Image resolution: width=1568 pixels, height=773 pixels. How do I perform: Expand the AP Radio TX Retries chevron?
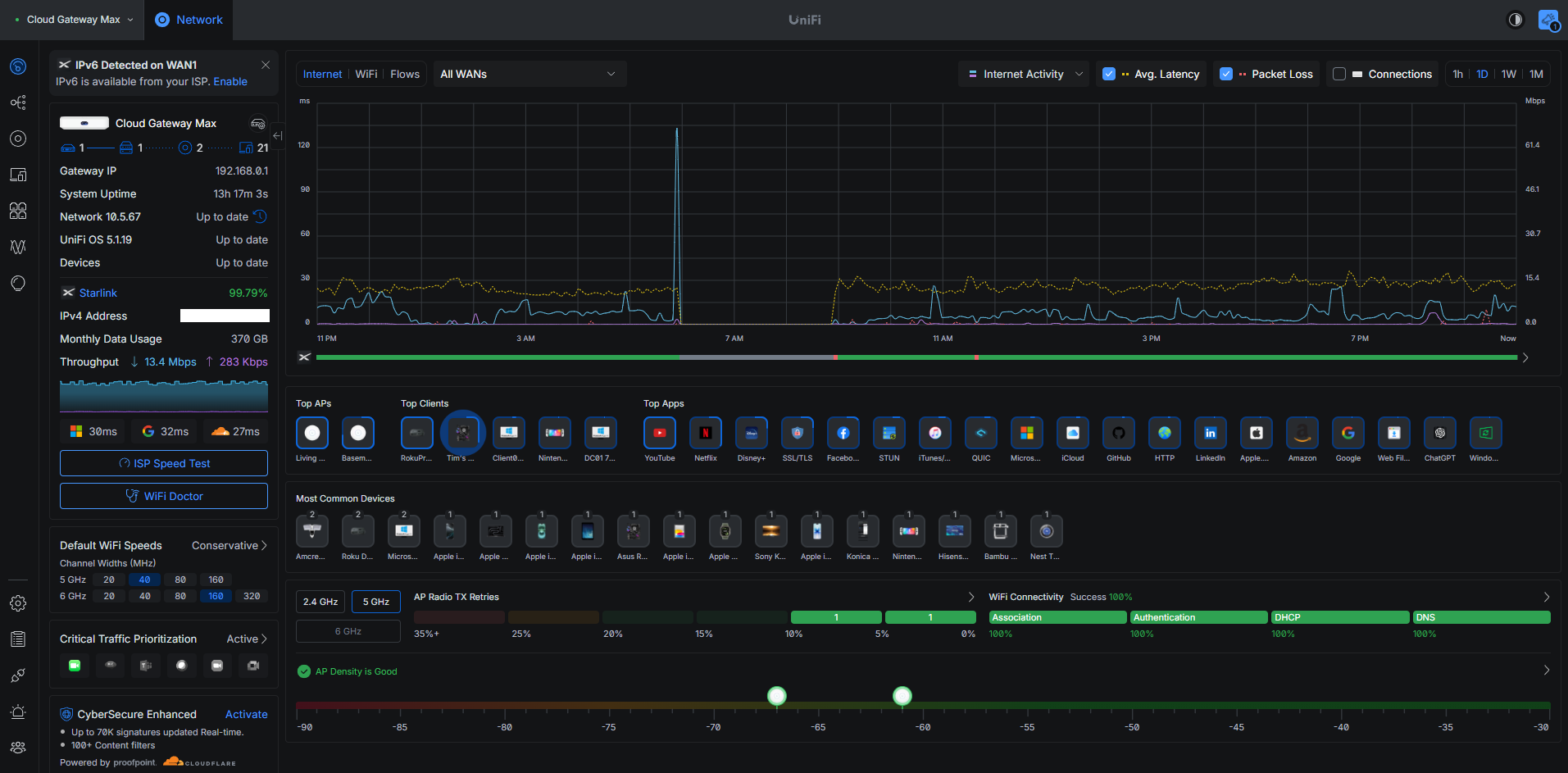click(x=971, y=597)
